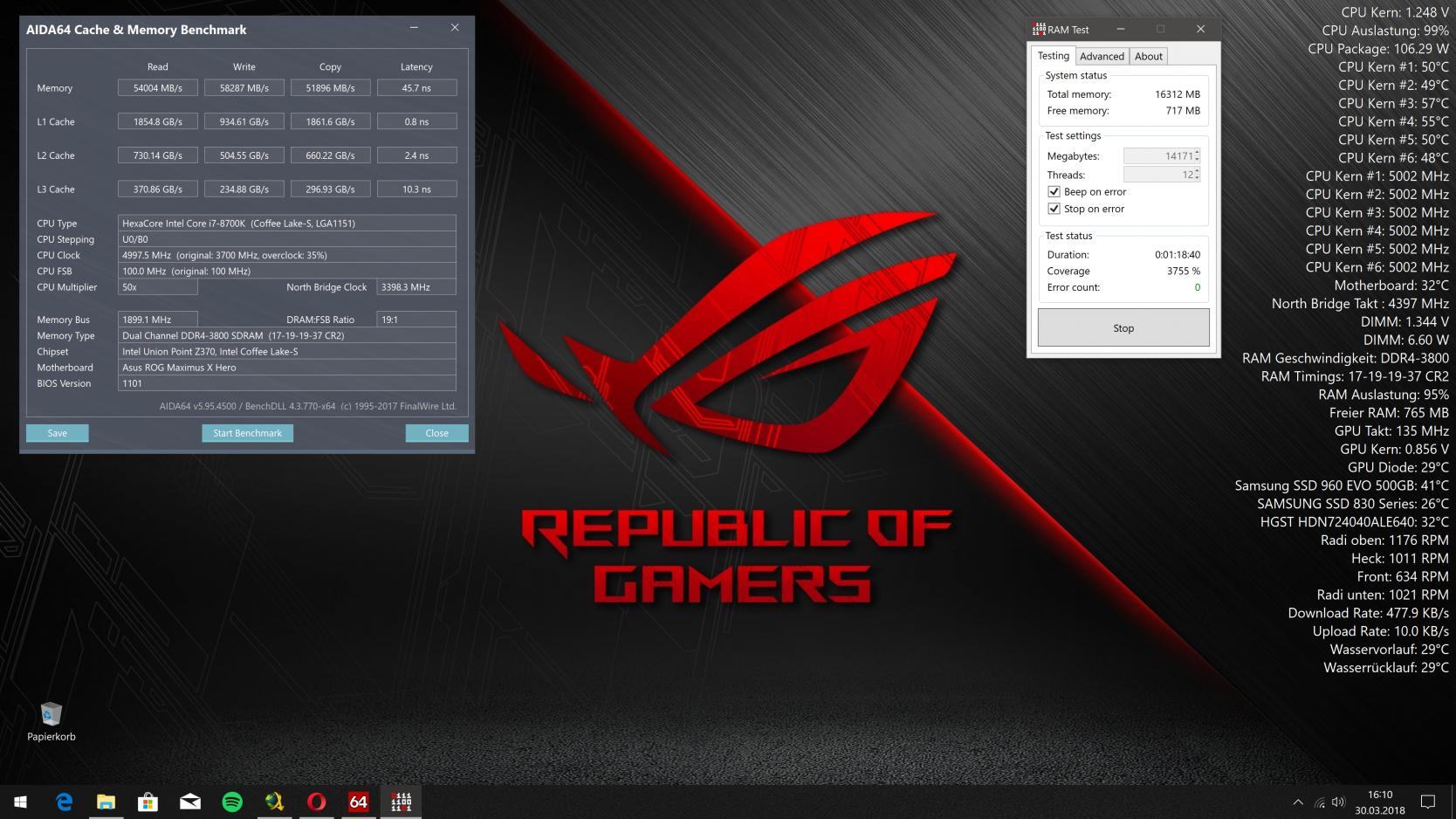The image size is (1456, 819).
Task: Click Duration value 0:01:18:40
Action: tap(1177, 254)
